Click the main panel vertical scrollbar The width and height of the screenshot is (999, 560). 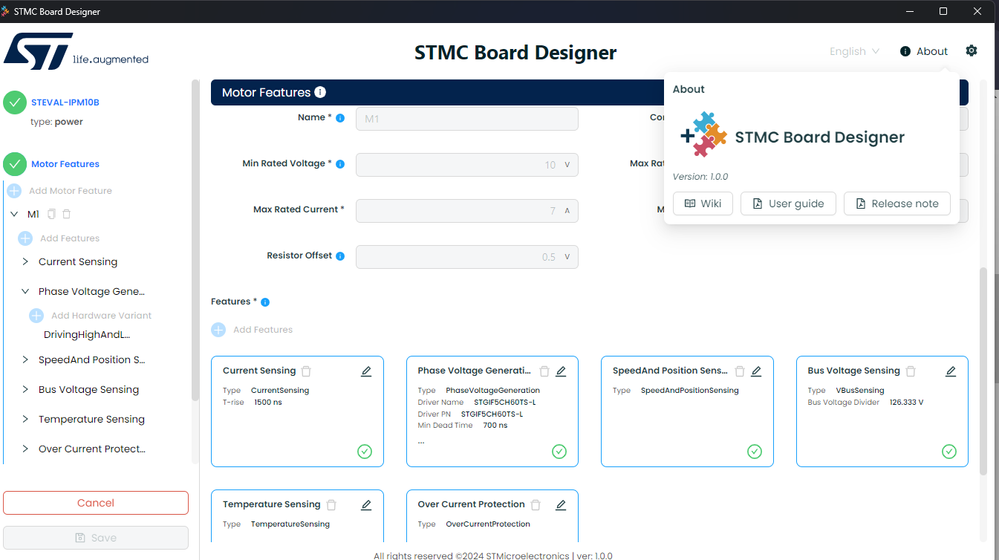pos(983,371)
